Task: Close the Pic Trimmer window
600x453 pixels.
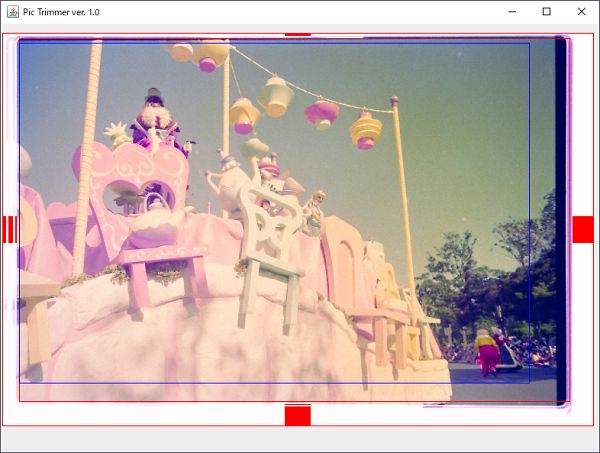Action: (x=581, y=12)
